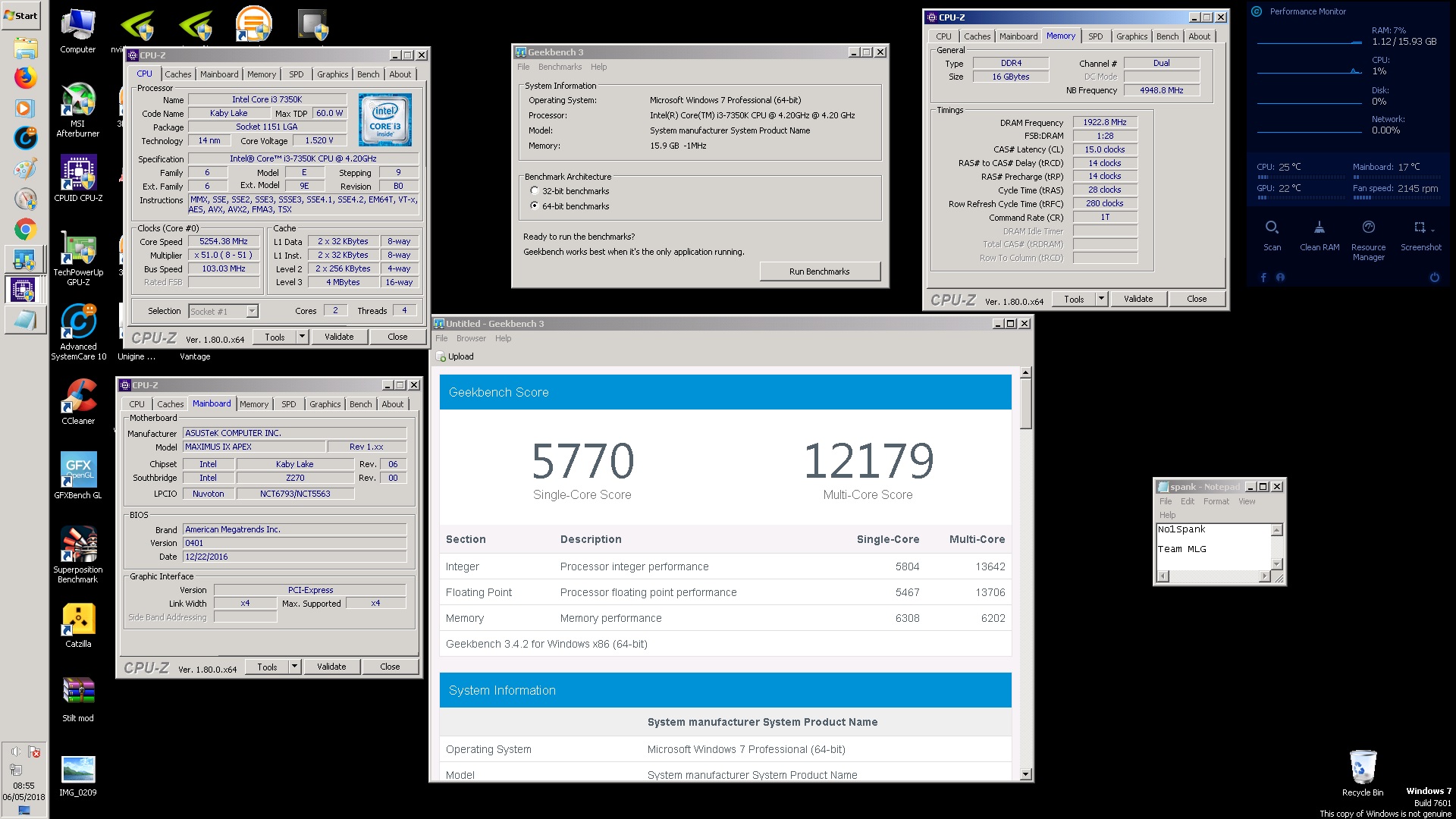
Task: Click Tools button in Memory CPU-Z window
Action: (1074, 299)
